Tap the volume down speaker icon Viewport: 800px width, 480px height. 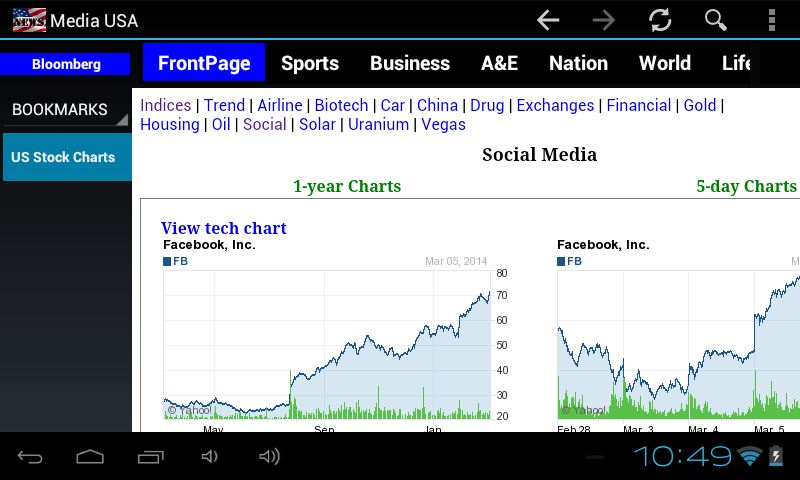pyautogui.click(x=209, y=457)
